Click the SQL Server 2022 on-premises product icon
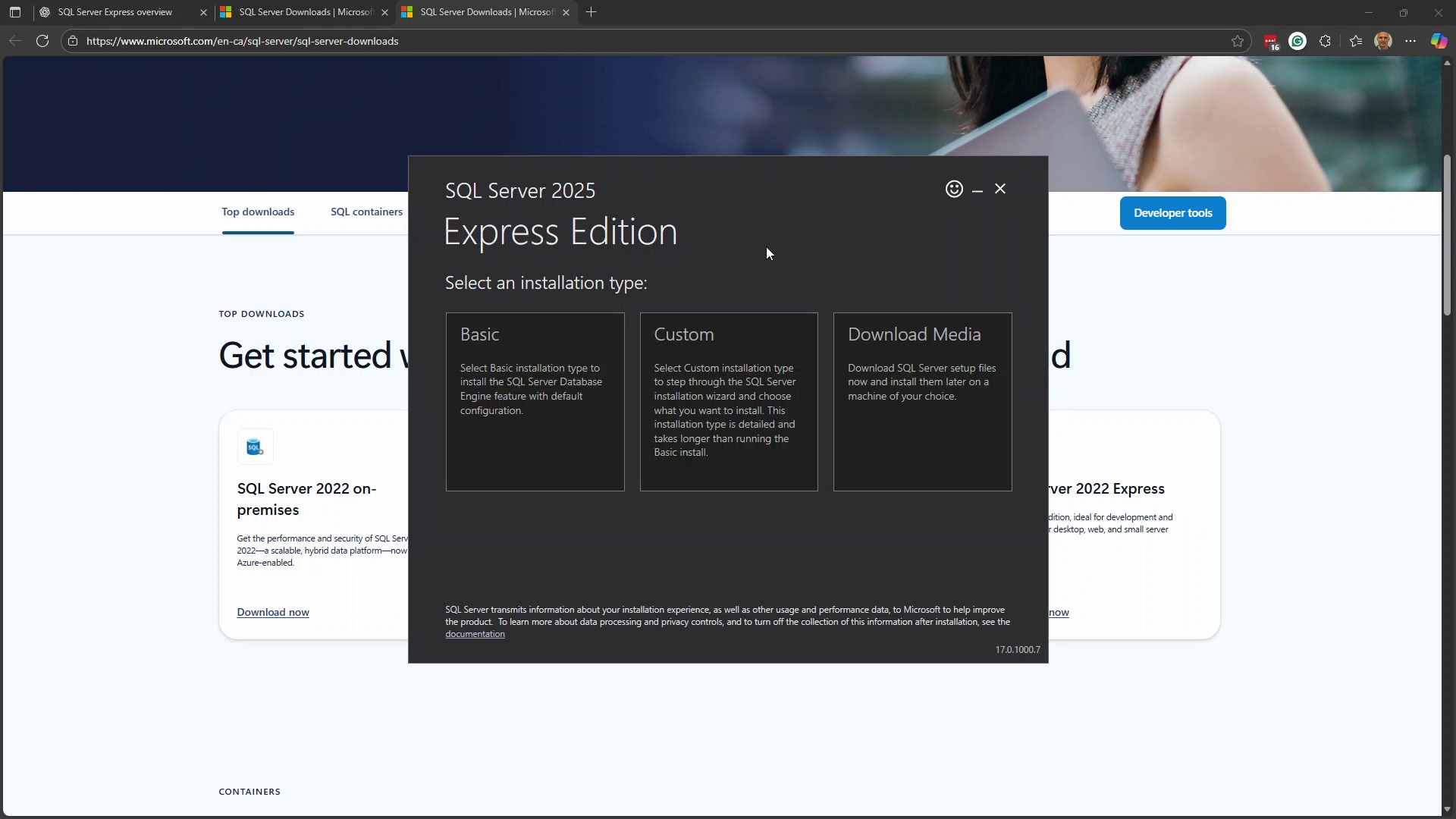Screen dimensions: 1456x819 click(255, 447)
